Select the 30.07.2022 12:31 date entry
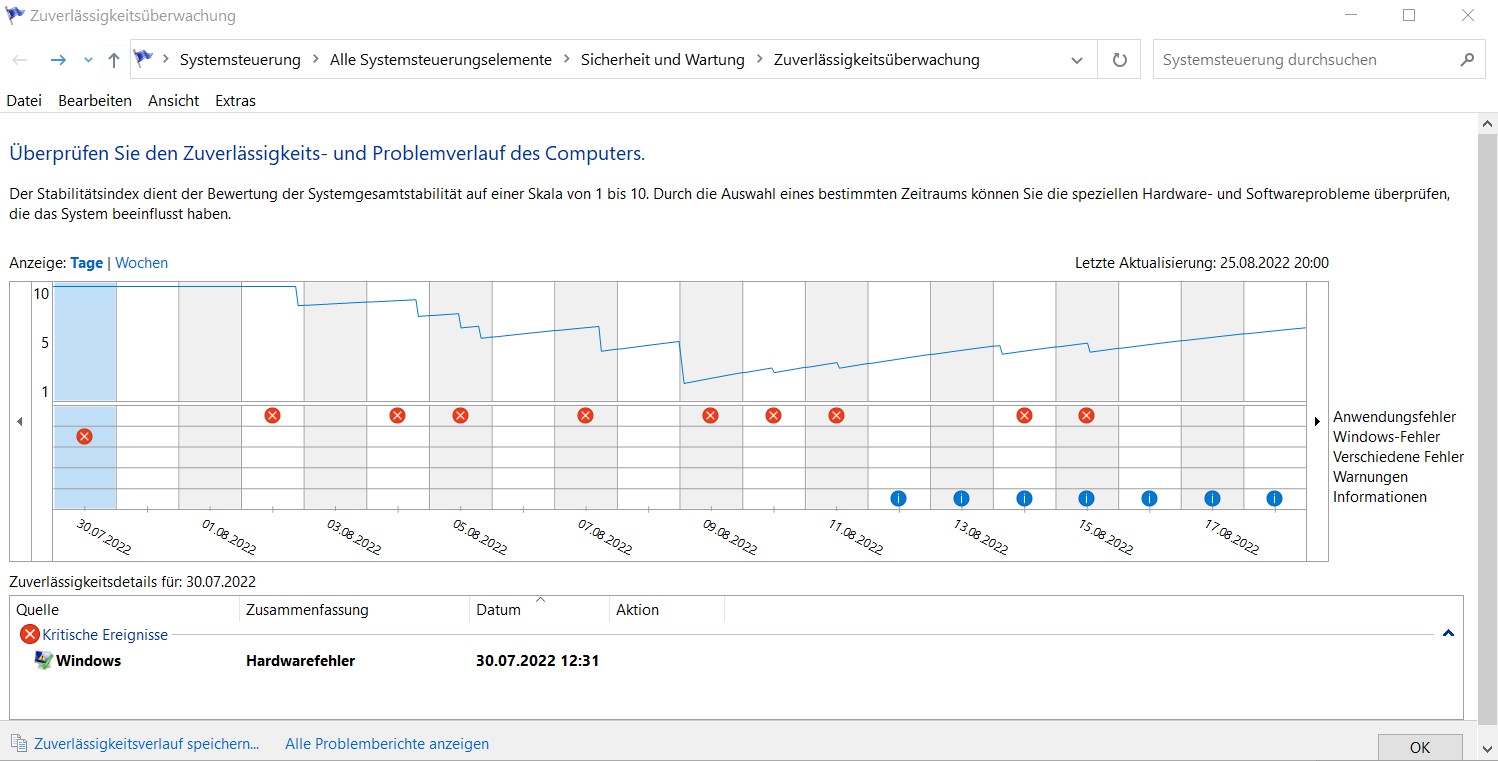This screenshot has height=761, width=1498. pos(537,660)
